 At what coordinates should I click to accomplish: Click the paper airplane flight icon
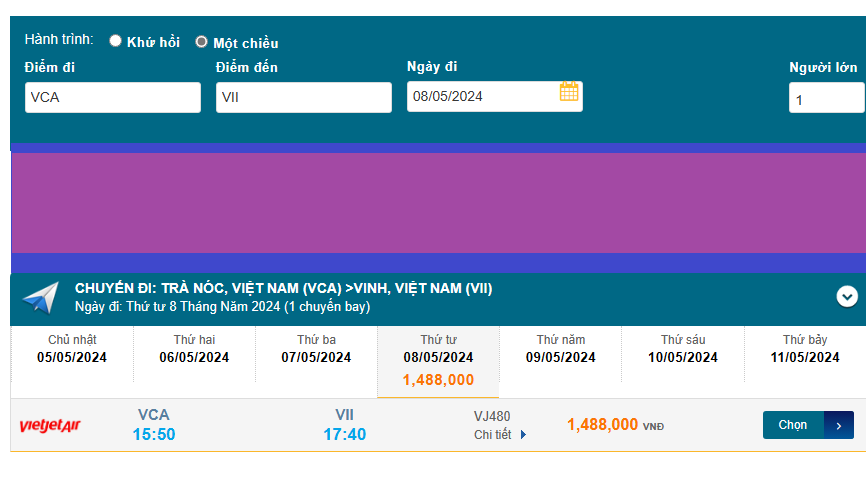[41, 298]
